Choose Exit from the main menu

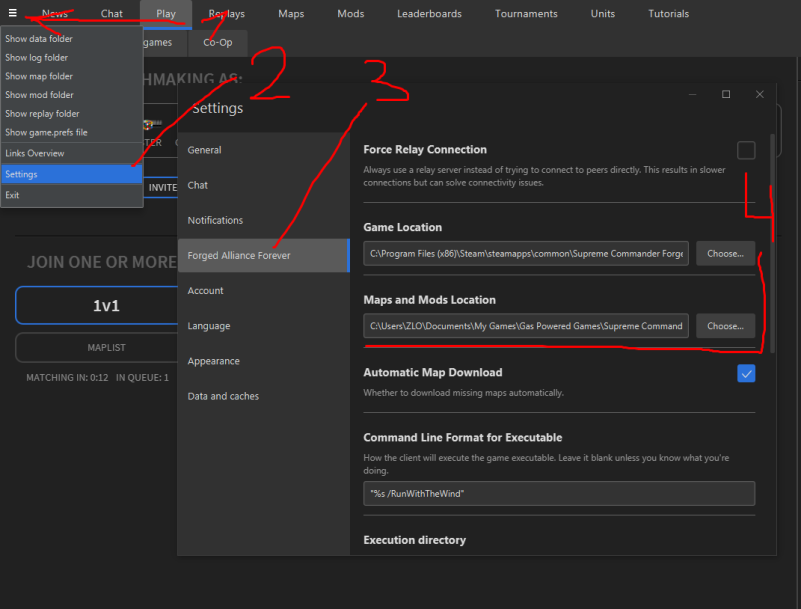(x=72, y=195)
